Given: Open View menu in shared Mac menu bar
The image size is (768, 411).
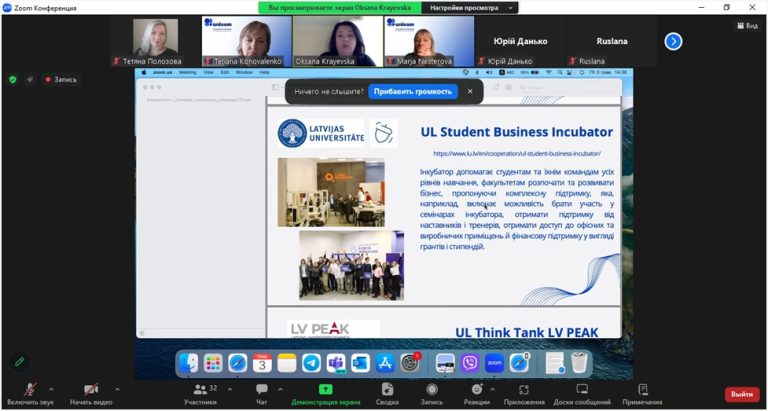Looking at the screenshot, I should coord(208,73).
